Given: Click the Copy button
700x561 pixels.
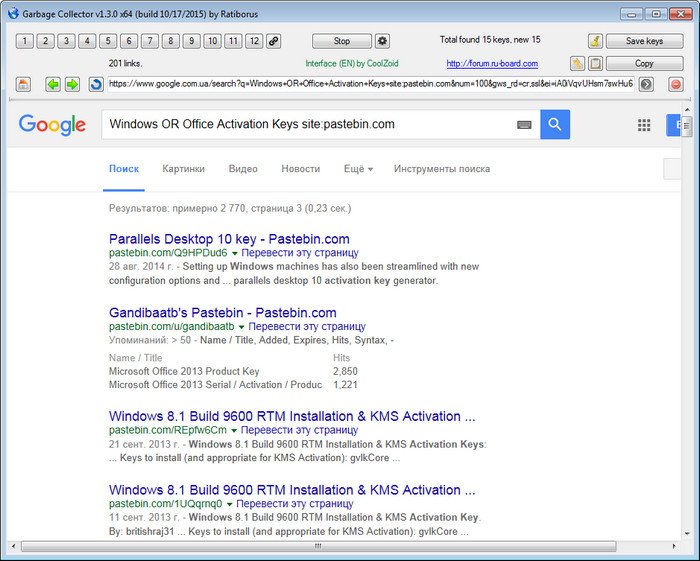Looking at the screenshot, I should pyautogui.click(x=645, y=63).
